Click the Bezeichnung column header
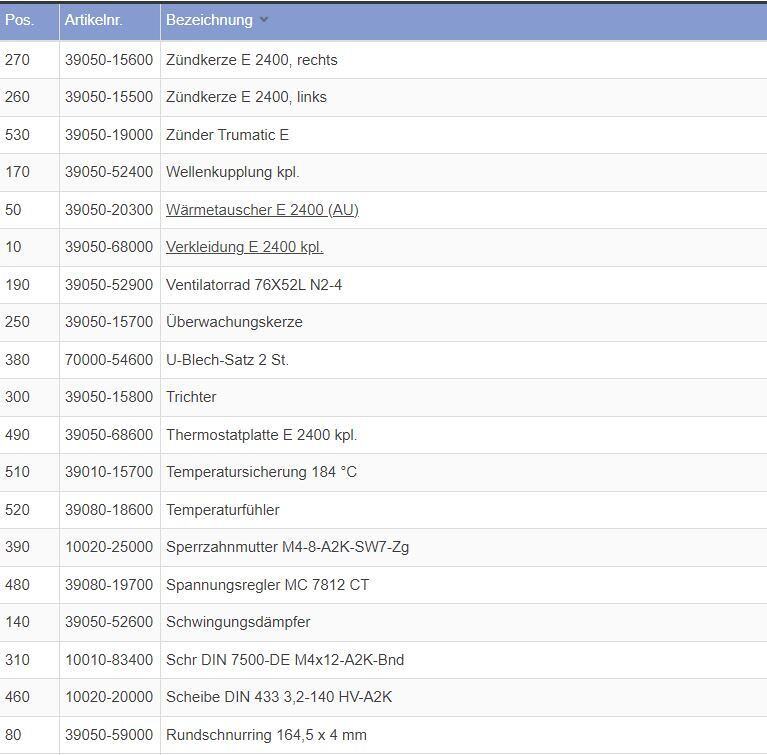This screenshot has width=767, height=755. tap(209, 20)
